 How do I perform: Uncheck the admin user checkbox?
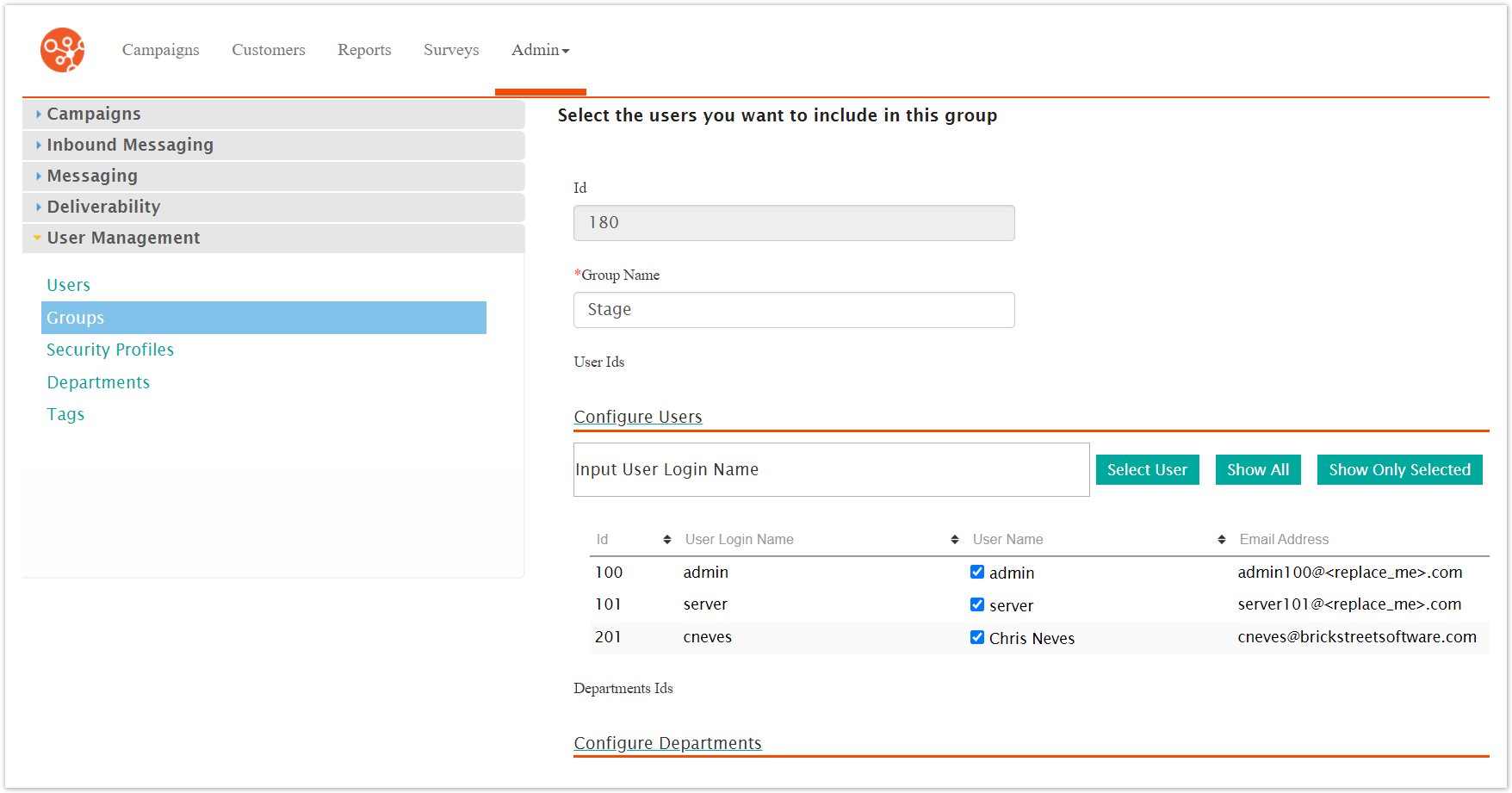(977, 573)
